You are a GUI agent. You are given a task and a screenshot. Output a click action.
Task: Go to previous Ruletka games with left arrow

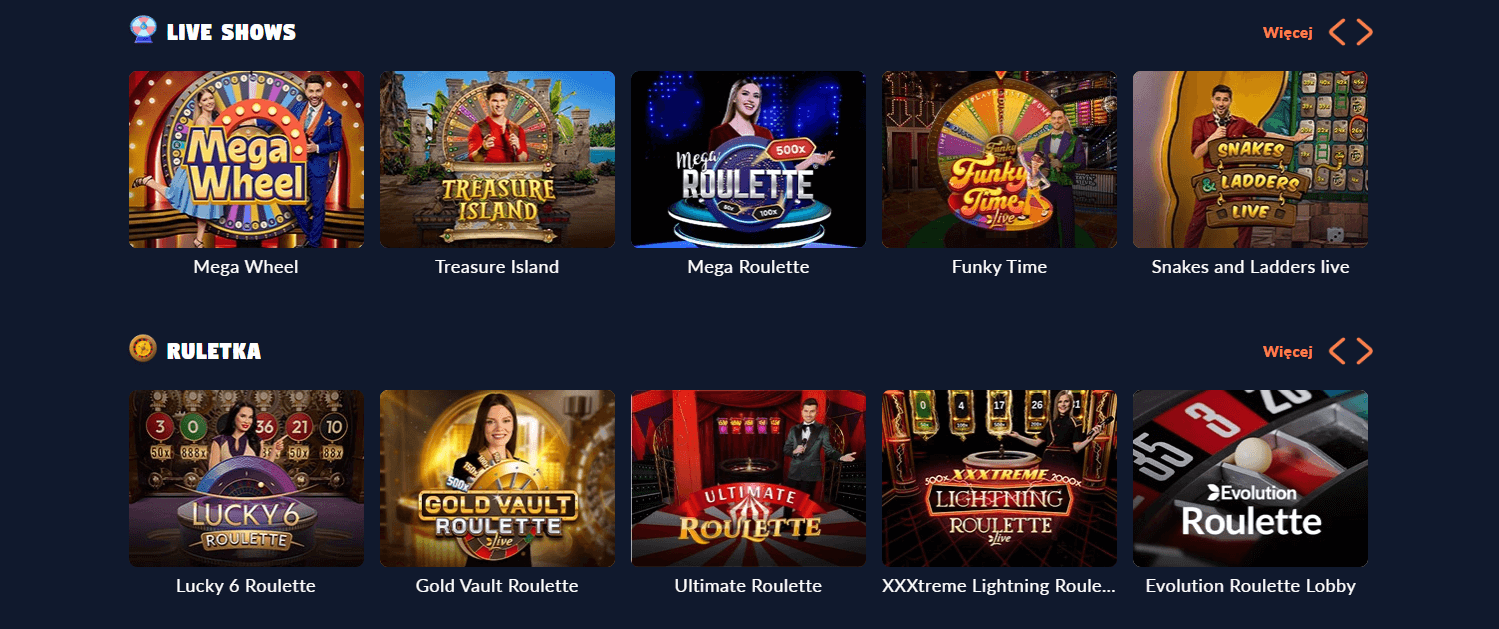(1337, 351)
